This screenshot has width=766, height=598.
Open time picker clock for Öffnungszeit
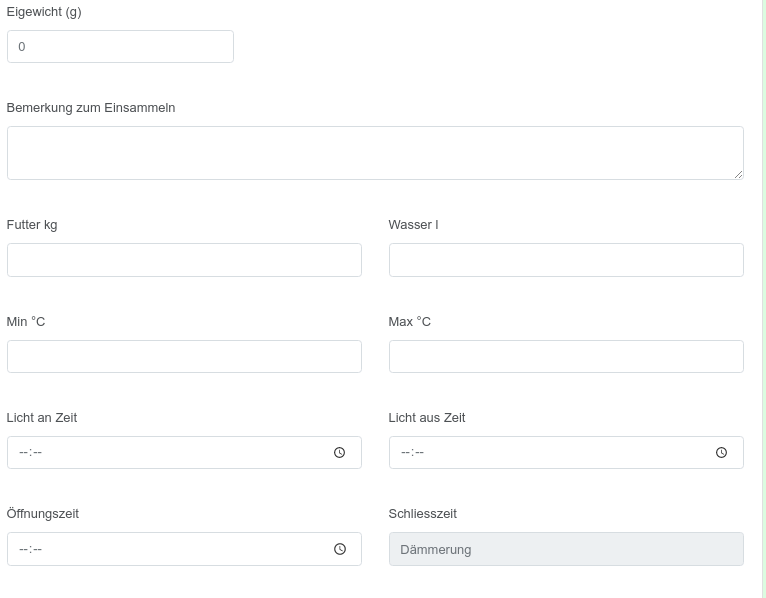[340, 549]
